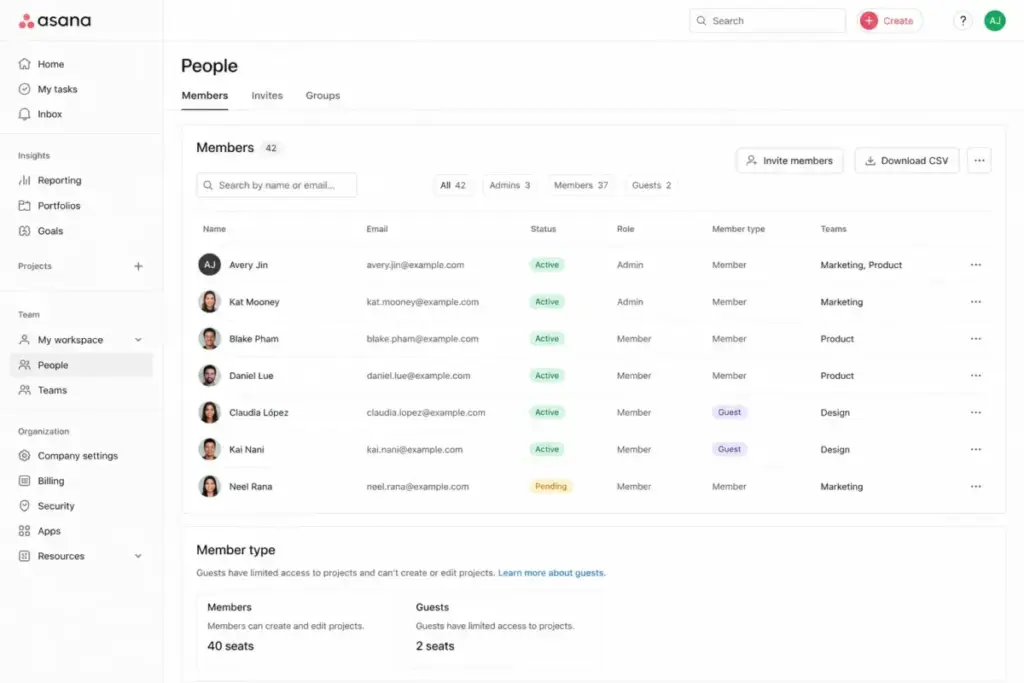Image resolution: width=1024 pixels, height=683 pixels.
Task: Open Goals in the sidebar
Action: tap(50, 231)
